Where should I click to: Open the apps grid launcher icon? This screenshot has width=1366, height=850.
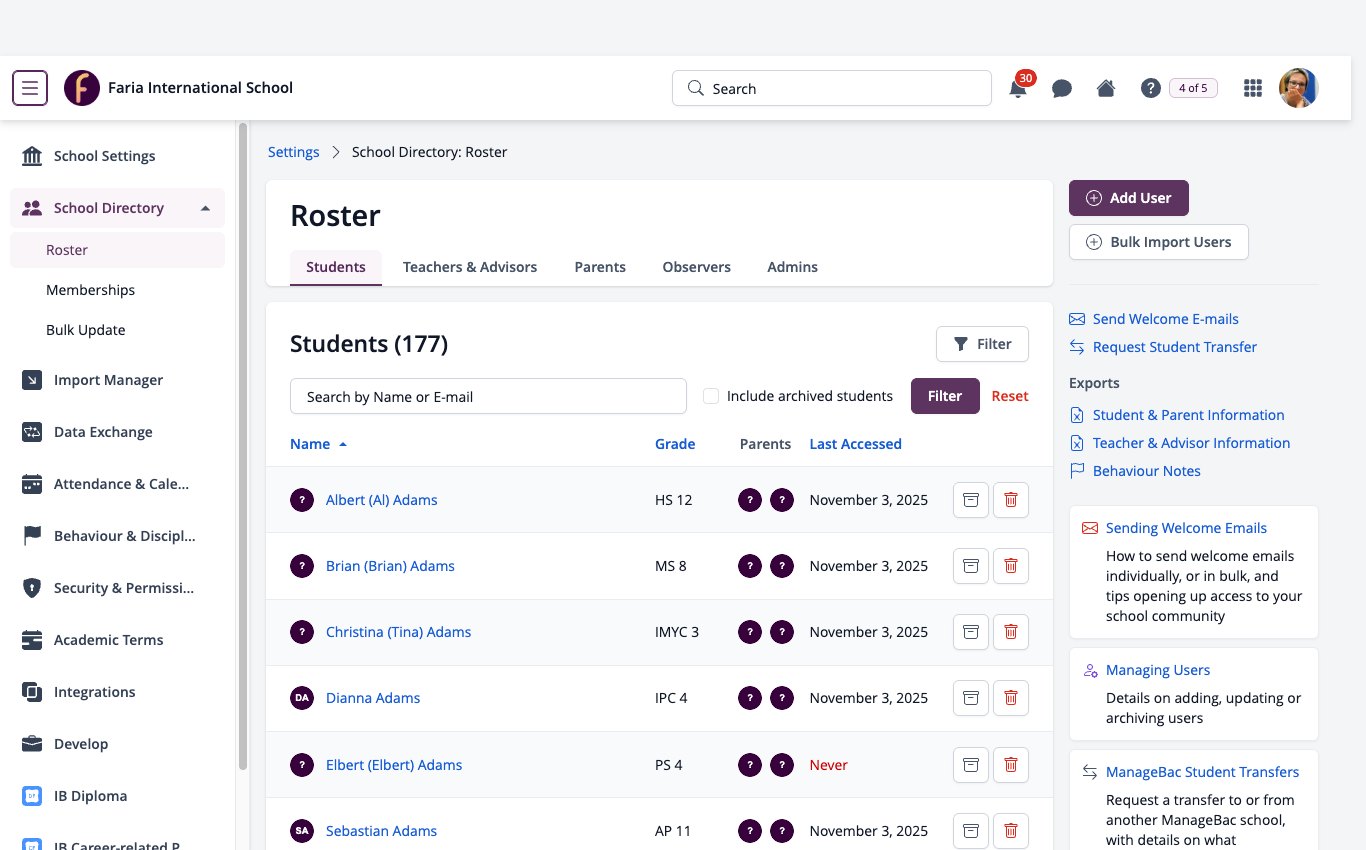1252,89
